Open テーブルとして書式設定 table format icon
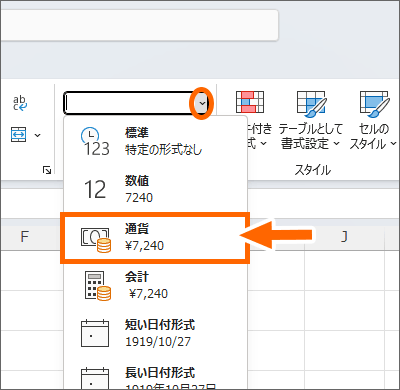This screenshot has height=390, width=400. [311, 104]
